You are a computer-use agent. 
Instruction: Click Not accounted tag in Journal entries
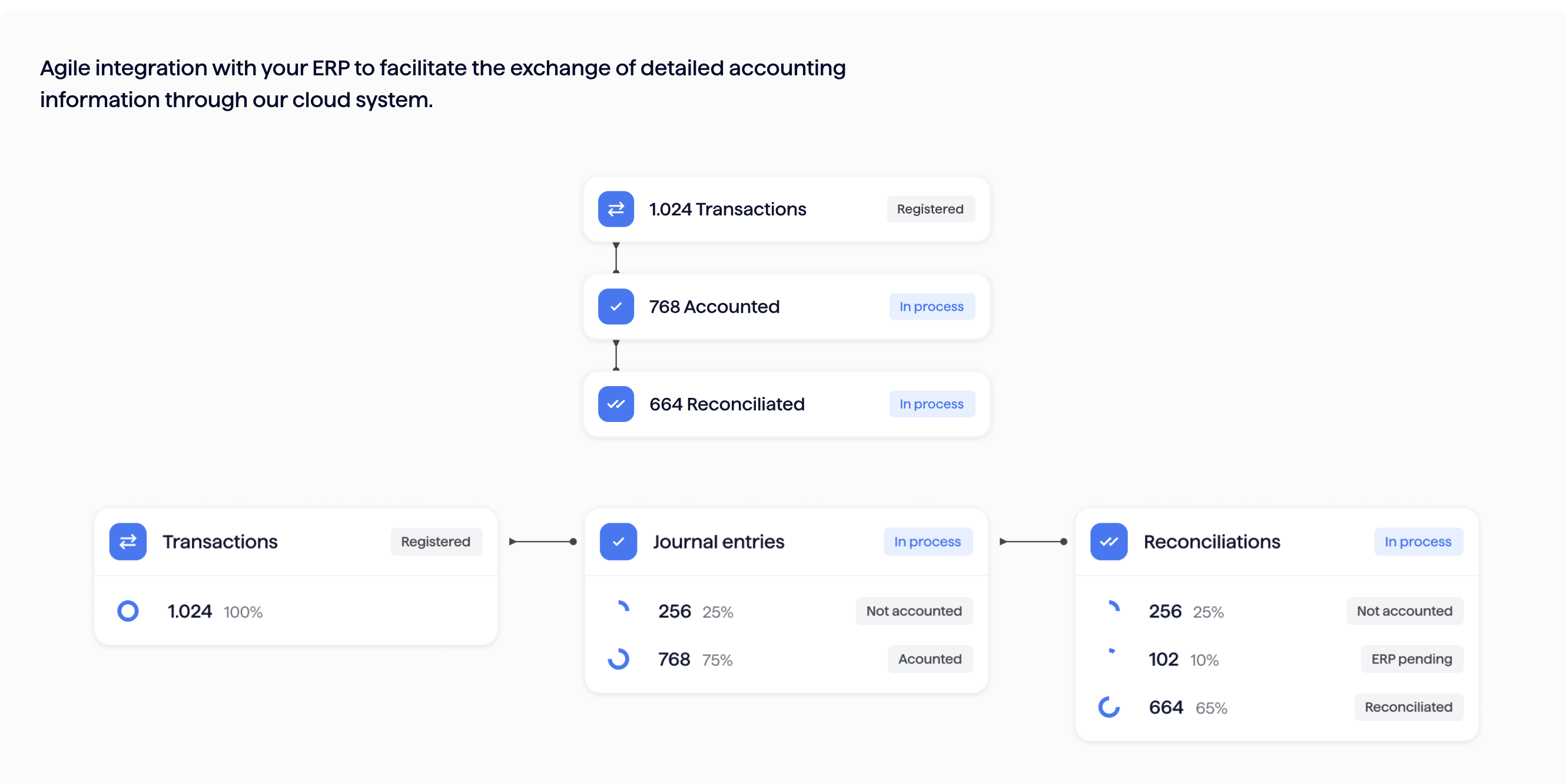point(914,611)
